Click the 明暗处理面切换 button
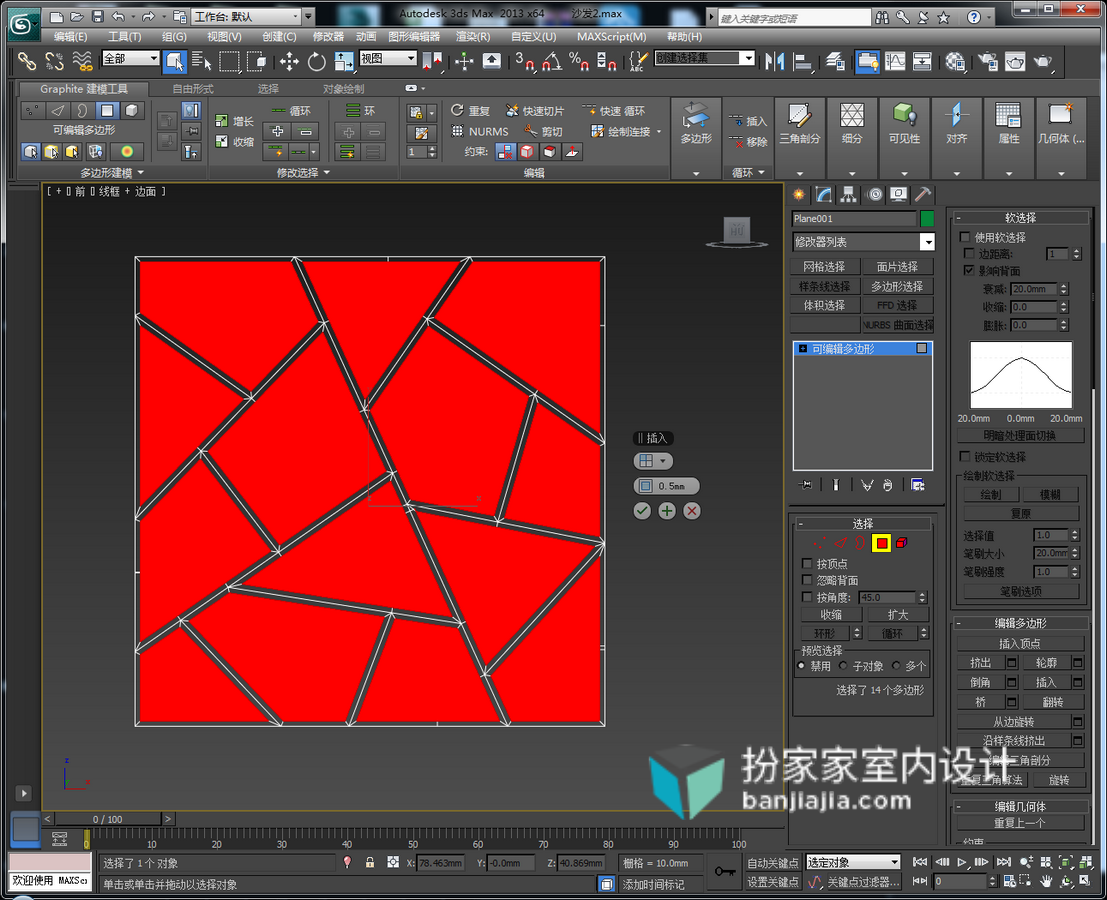The height and width of the screenshot is (900, 1107). [x=1021, y=436]
